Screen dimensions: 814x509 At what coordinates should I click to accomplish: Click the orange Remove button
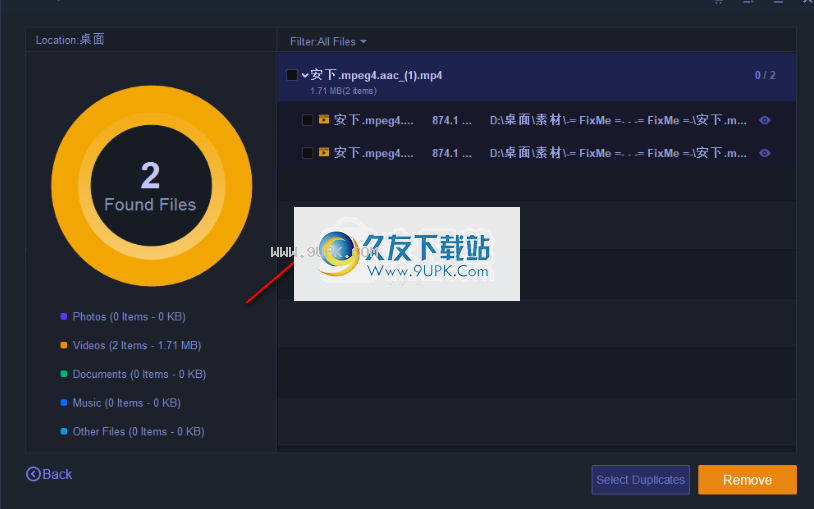click(x=747, y=479)
